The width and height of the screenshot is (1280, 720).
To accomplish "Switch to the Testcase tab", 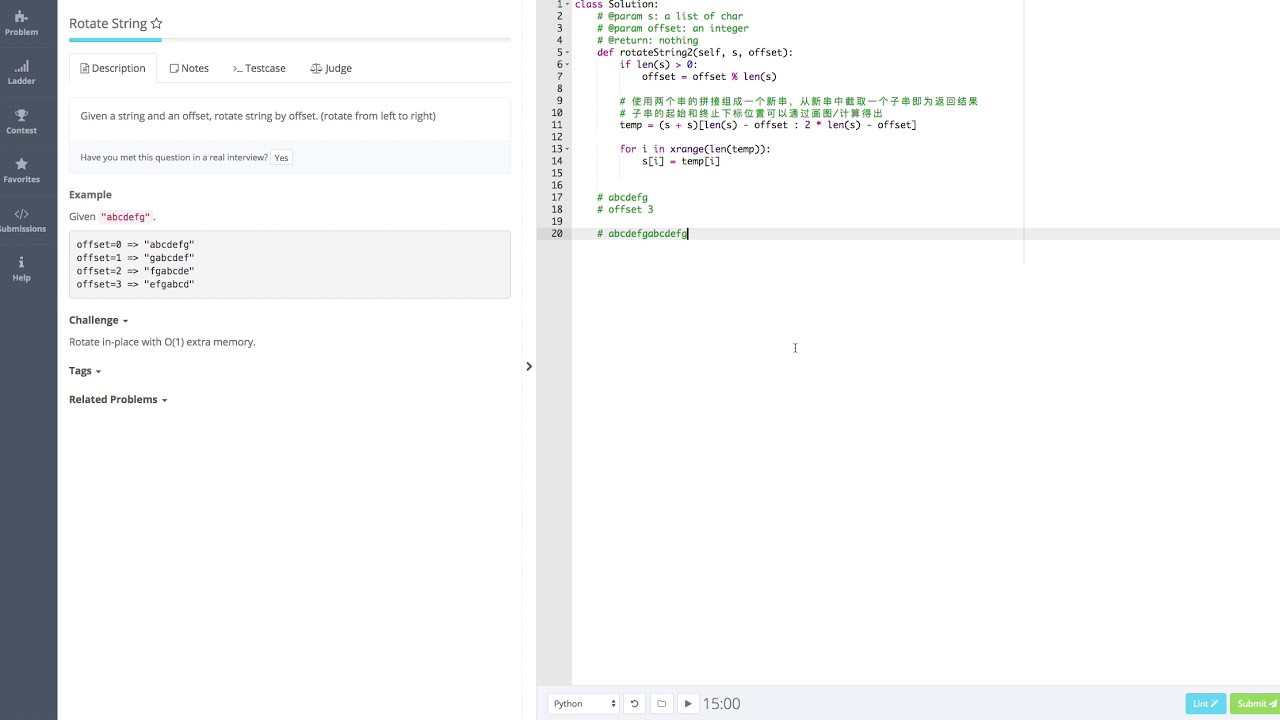I will pos(259,68).
